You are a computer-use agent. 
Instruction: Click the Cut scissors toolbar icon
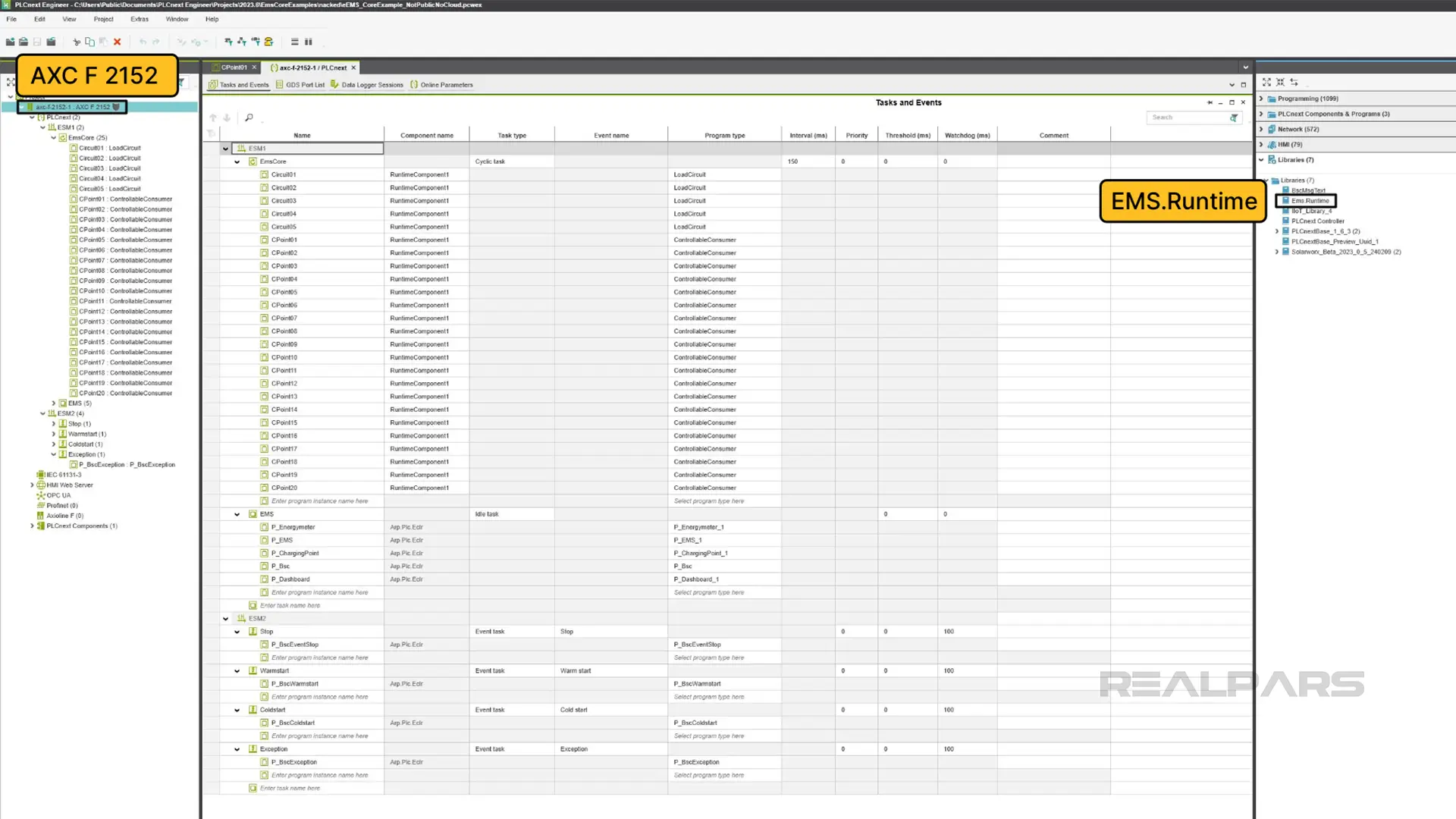pyautogui.click(x=77, y=42)
